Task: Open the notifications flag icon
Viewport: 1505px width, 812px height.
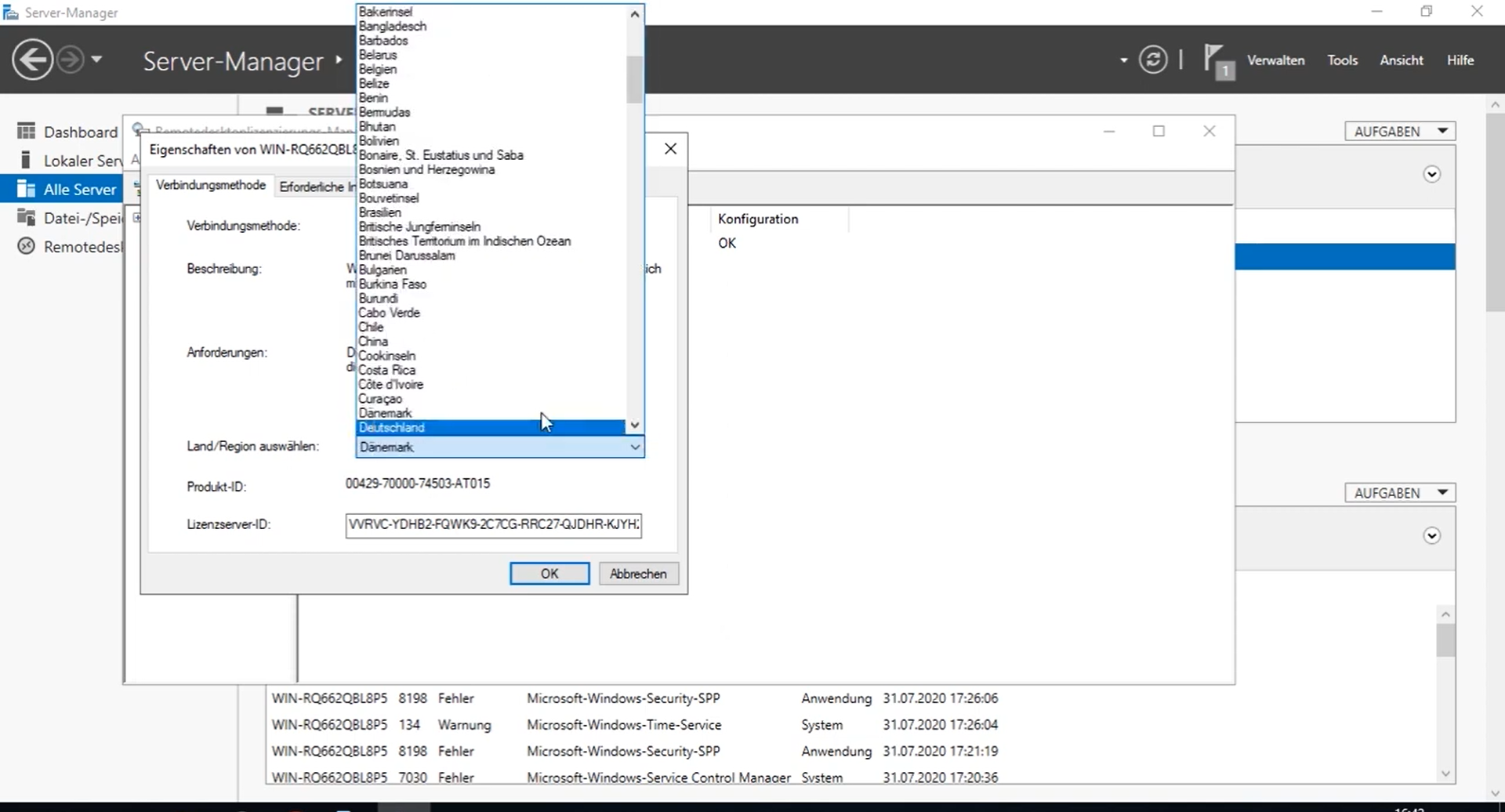Action: point(1217,61)
